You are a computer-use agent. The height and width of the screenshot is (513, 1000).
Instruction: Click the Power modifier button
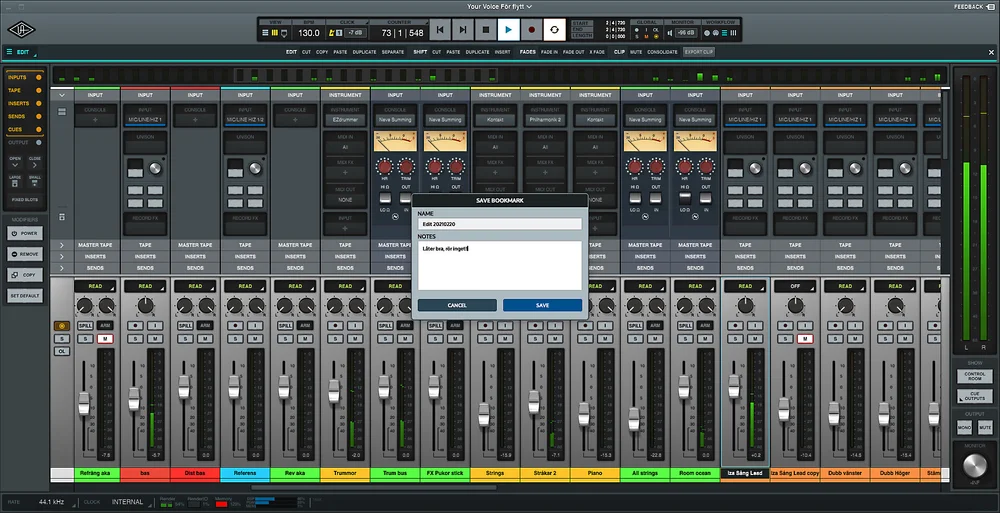(25, 234)
